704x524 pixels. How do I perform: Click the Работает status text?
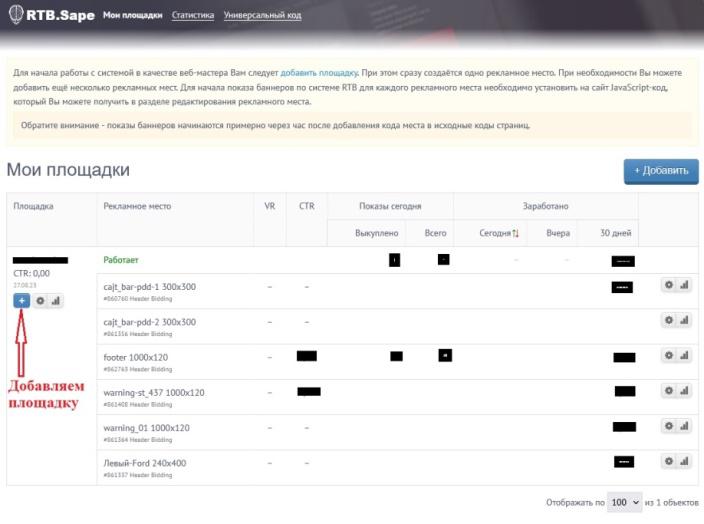121,260
